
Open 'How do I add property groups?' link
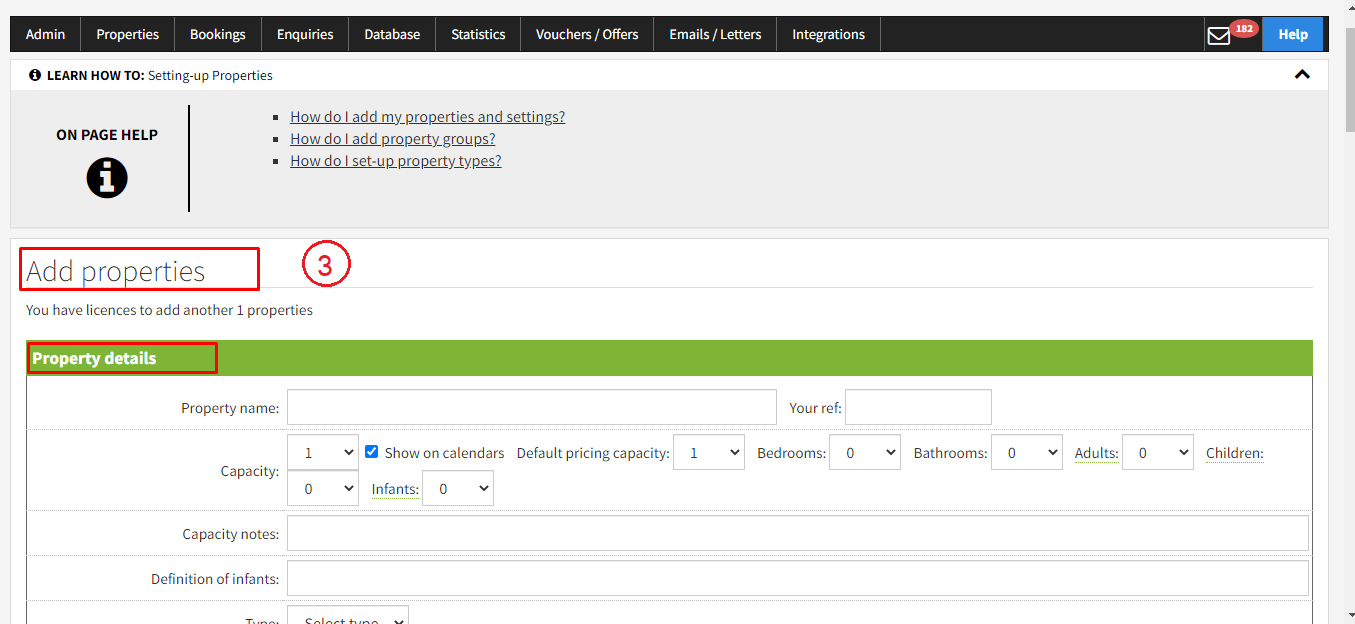click(x=392, y=139)
